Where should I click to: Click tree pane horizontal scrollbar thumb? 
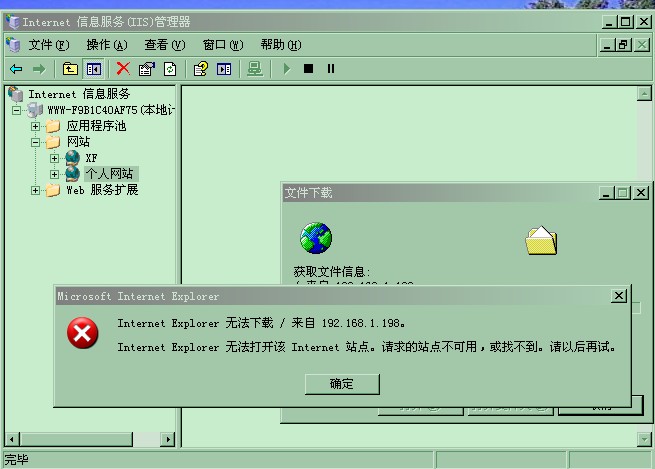(x=76, y=439)
